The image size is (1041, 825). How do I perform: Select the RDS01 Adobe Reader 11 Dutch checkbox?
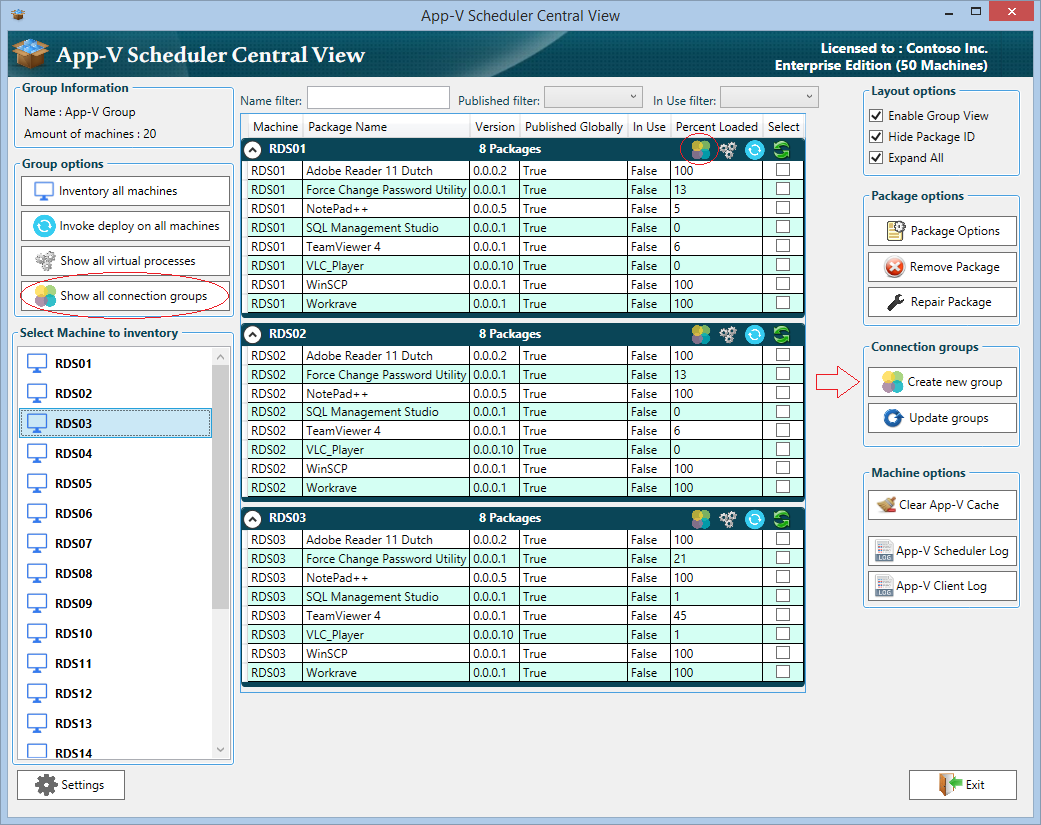tap(783, 170)
